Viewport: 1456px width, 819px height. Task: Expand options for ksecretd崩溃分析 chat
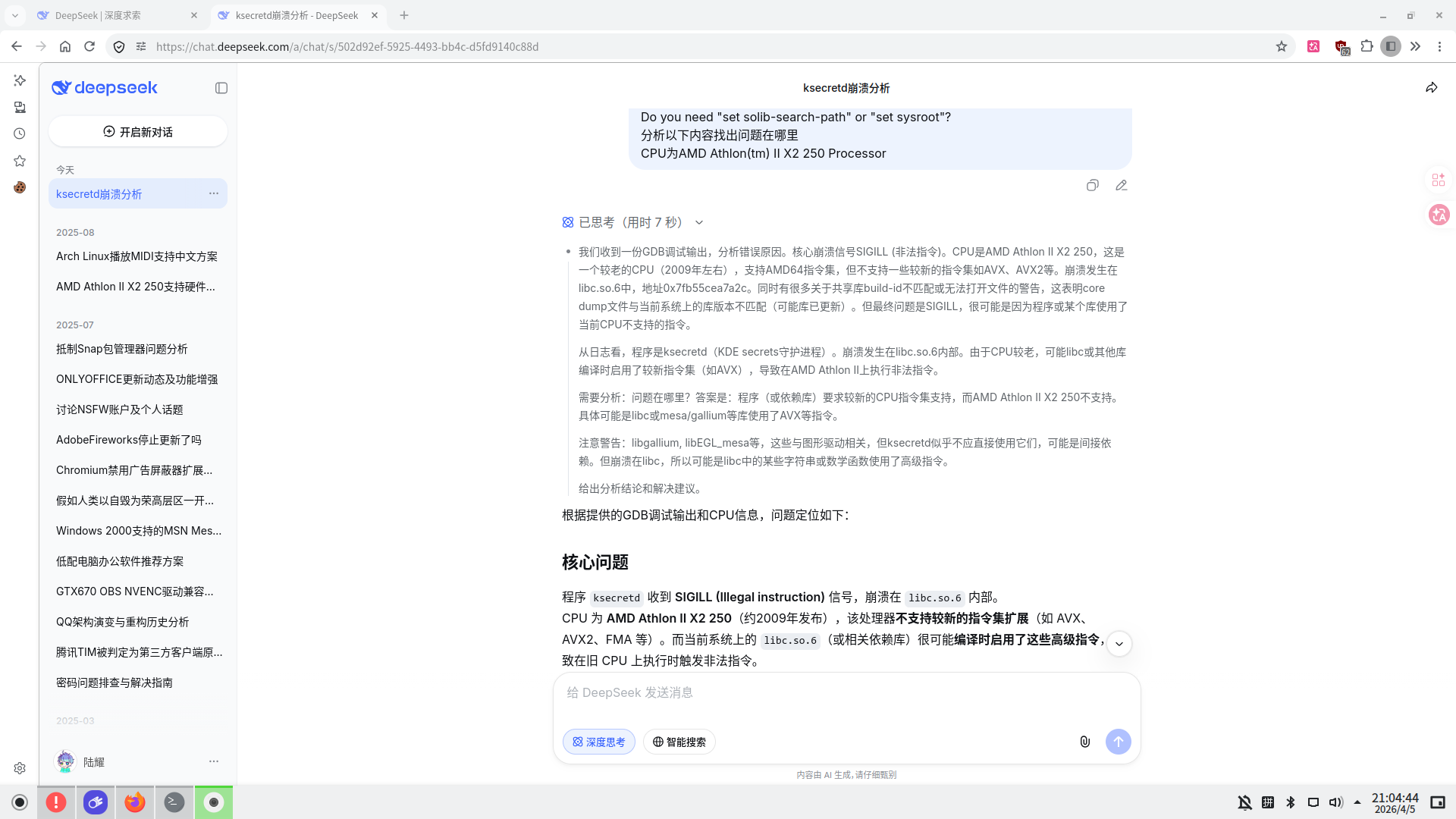tap(213, 193)
